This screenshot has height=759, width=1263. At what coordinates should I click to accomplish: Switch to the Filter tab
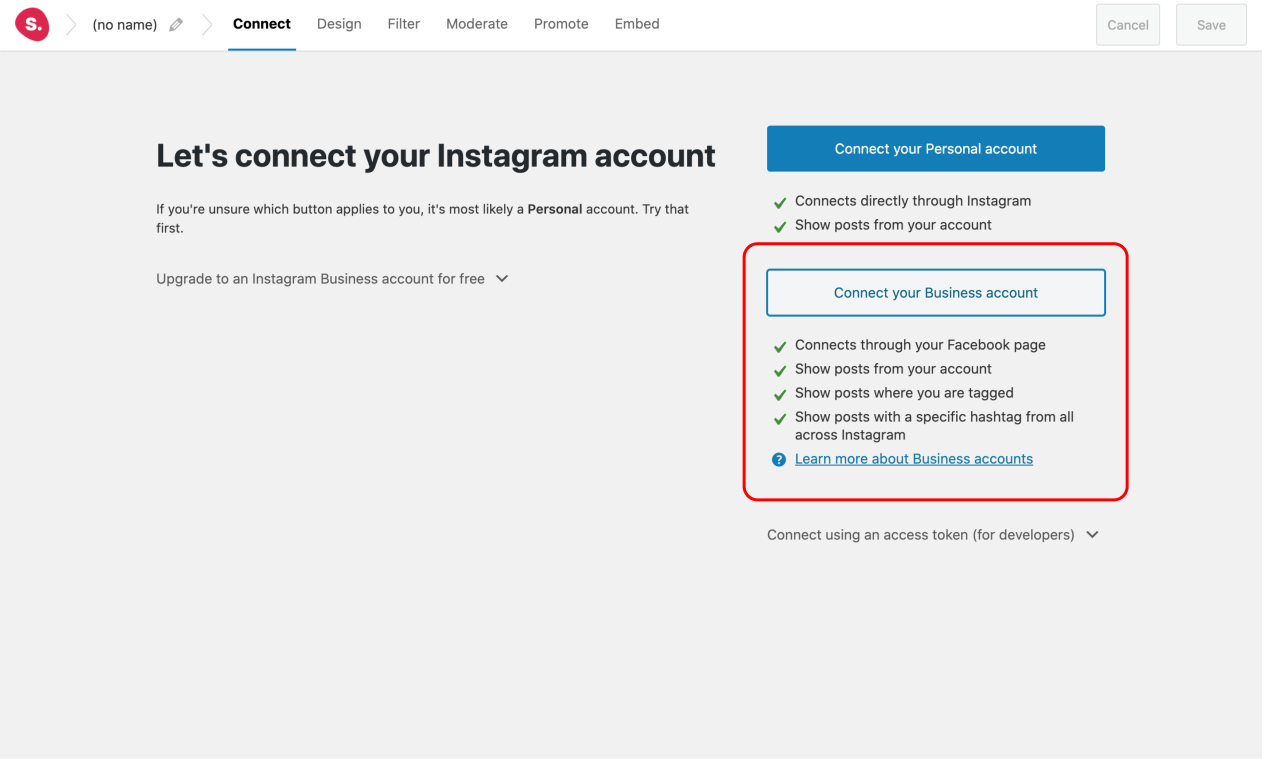(404, 24)
